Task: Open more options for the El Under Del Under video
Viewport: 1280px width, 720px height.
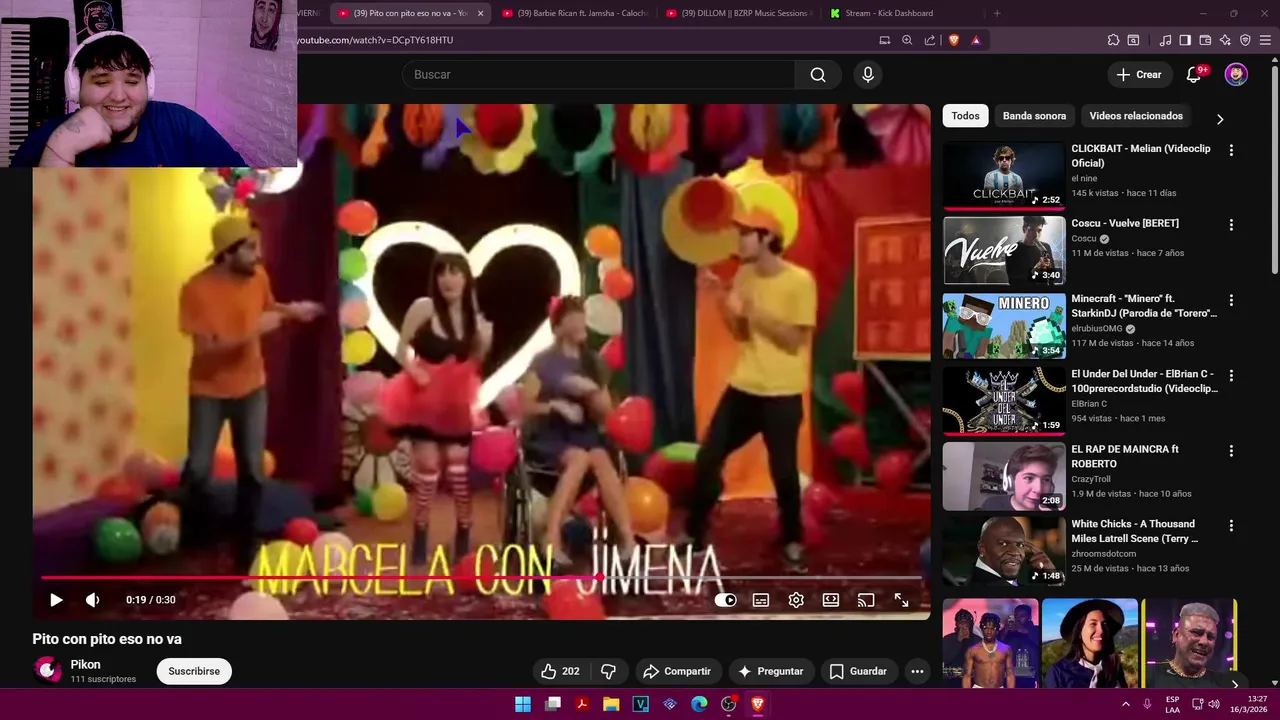Action: pyautogui.click(x=1231, y=375)
